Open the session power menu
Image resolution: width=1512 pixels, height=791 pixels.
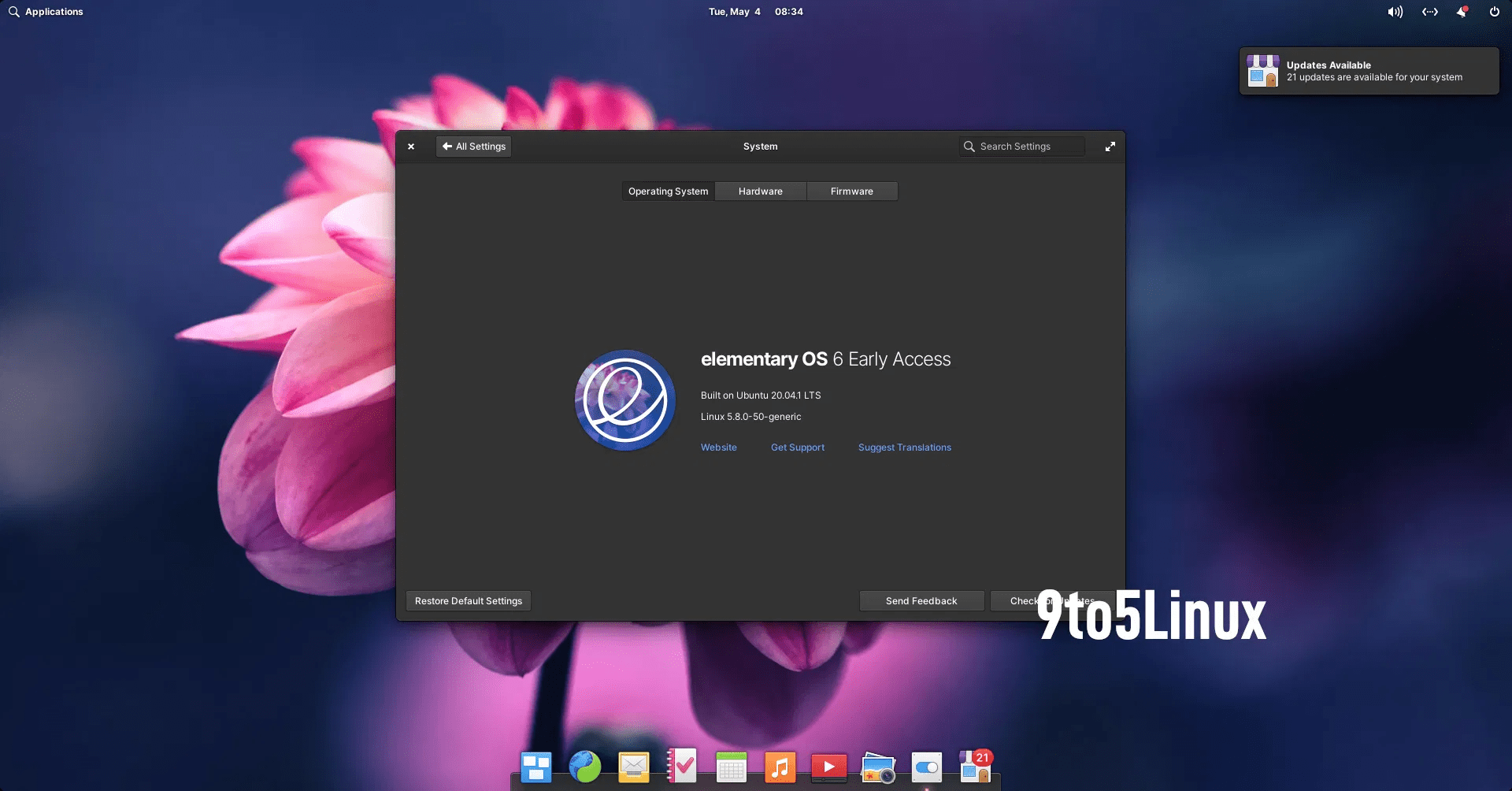tap(1495, 12)
